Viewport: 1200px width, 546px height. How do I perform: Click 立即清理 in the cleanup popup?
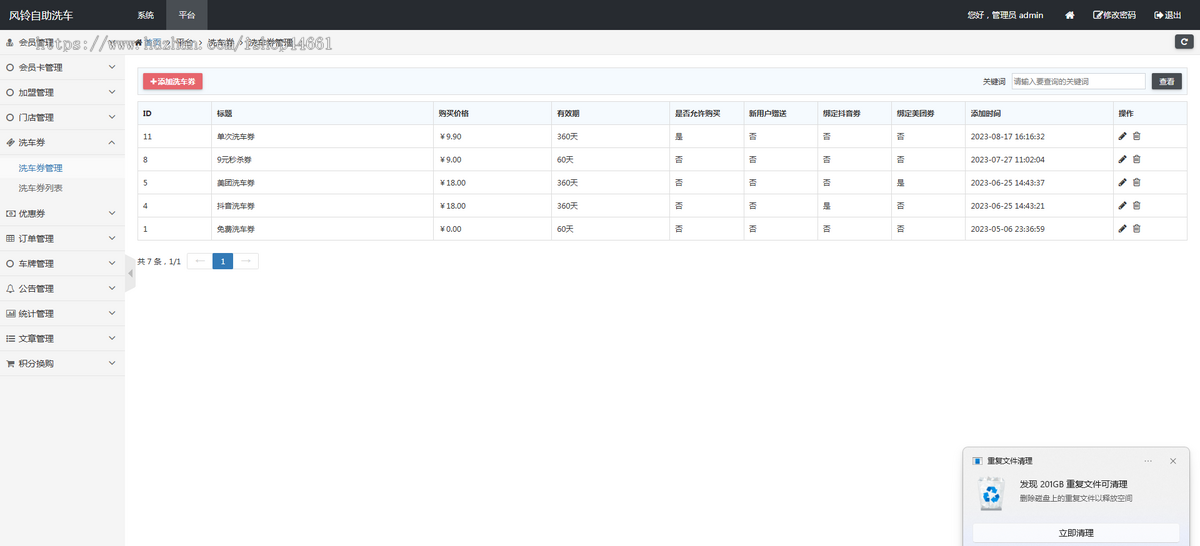tap(1075, 533)
